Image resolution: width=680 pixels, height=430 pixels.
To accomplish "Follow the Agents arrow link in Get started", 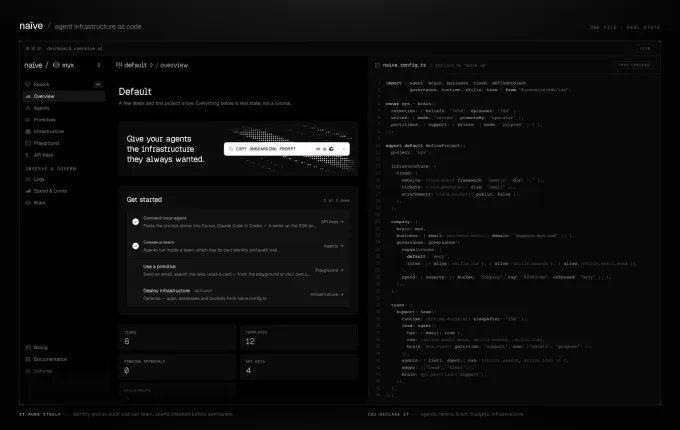I will click(333, 246).
